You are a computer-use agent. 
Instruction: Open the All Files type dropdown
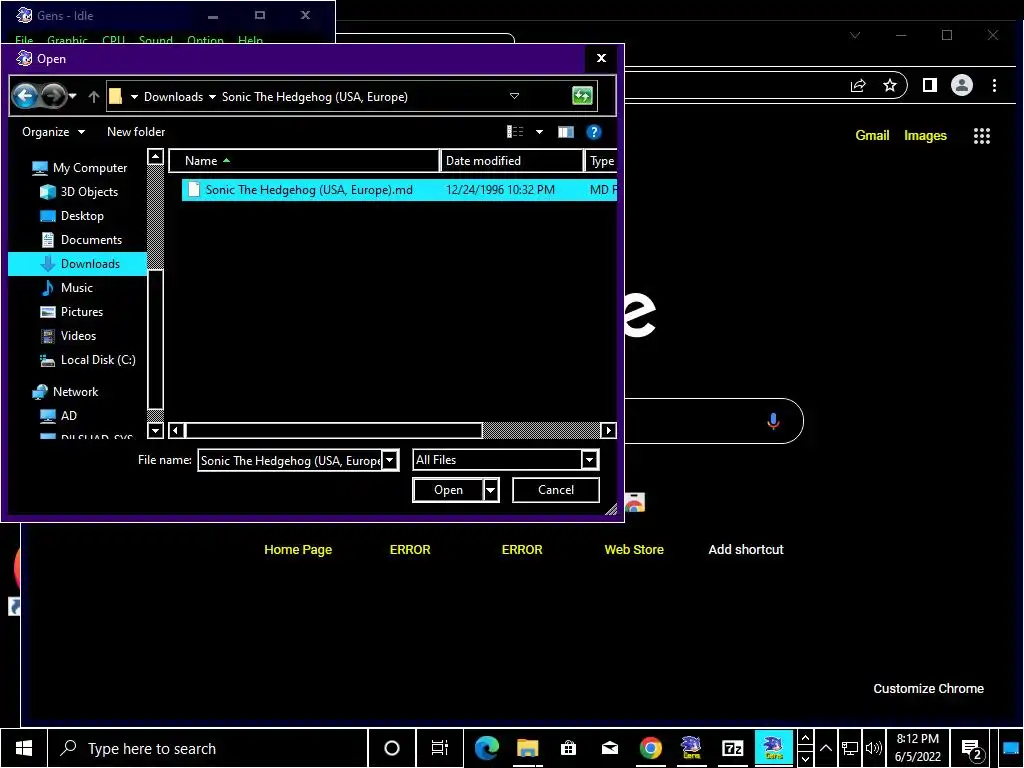tap(505, 460)
